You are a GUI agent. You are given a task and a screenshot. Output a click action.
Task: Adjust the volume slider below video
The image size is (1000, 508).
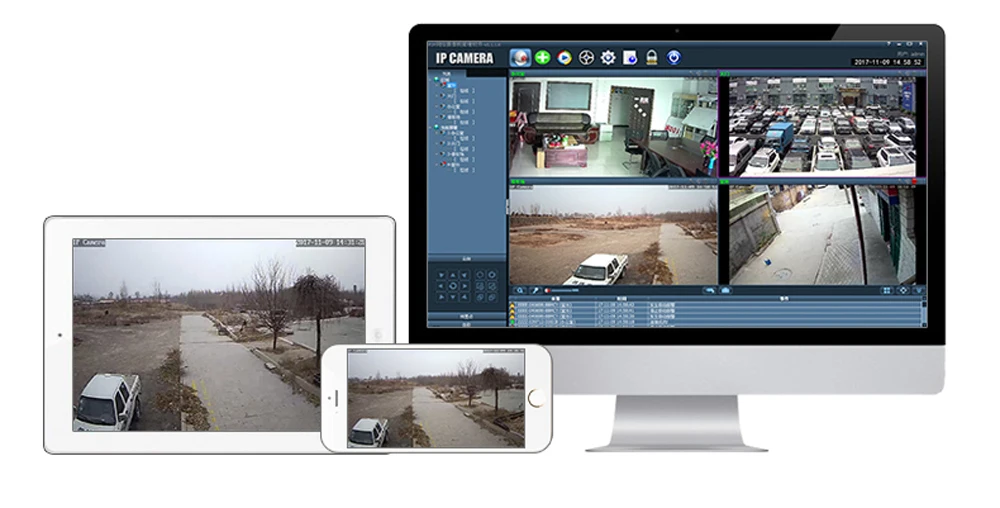pos(564,291)
